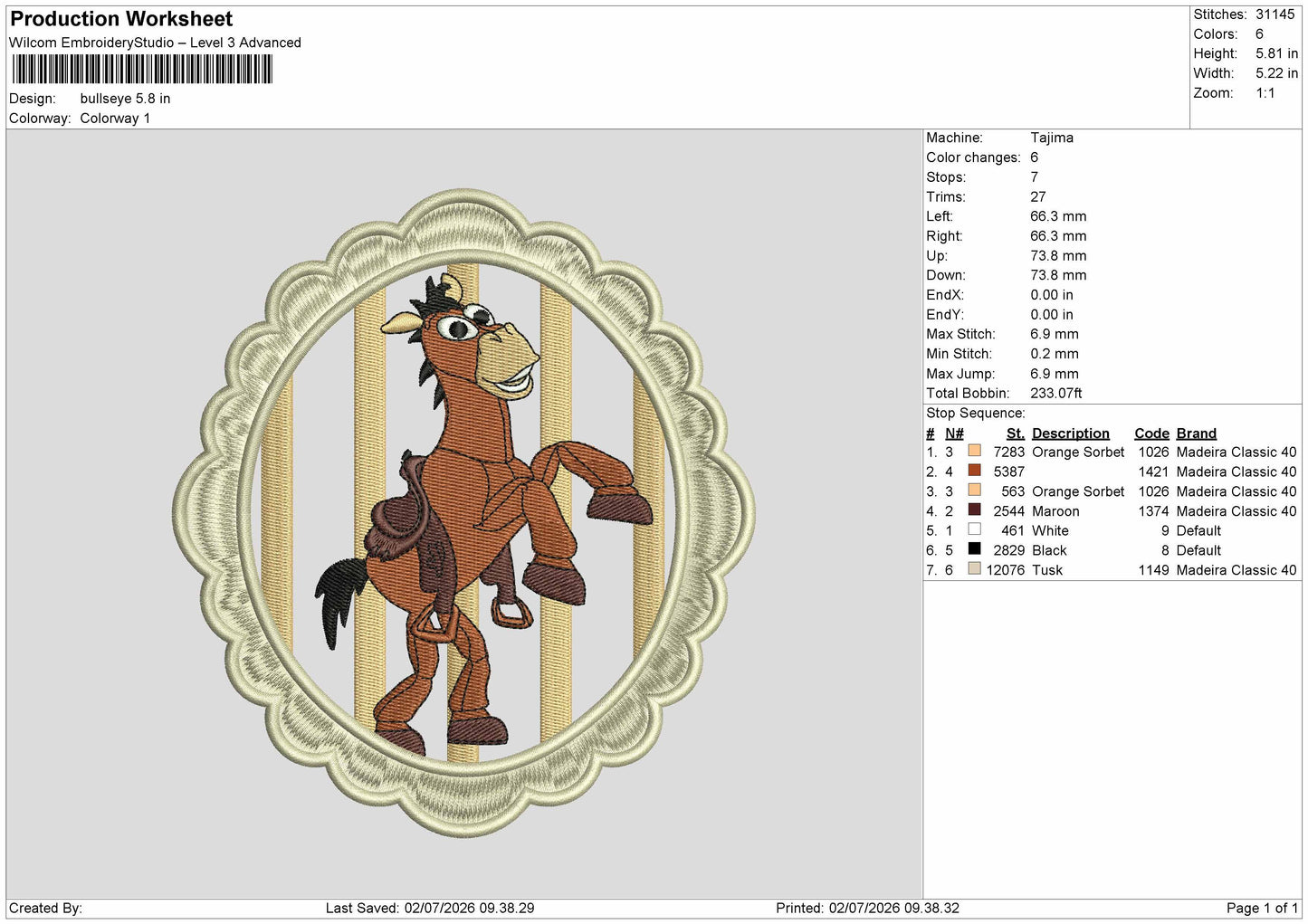1308x924 pixels.
Task: Click stitch count 5387 in stop 2
Action: coord(1009,472)
